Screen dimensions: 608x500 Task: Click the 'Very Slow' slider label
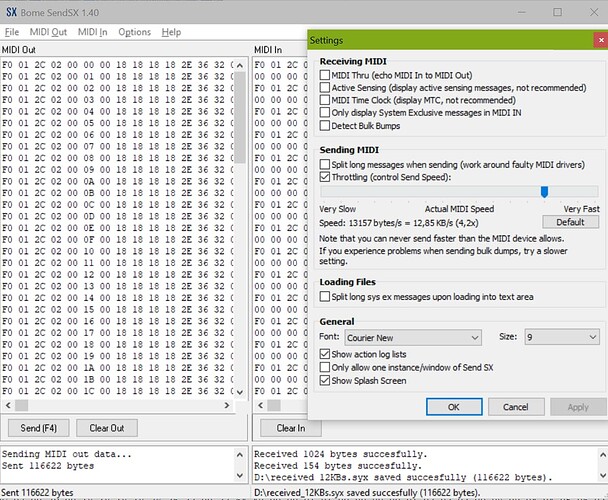tap(337, 209)
